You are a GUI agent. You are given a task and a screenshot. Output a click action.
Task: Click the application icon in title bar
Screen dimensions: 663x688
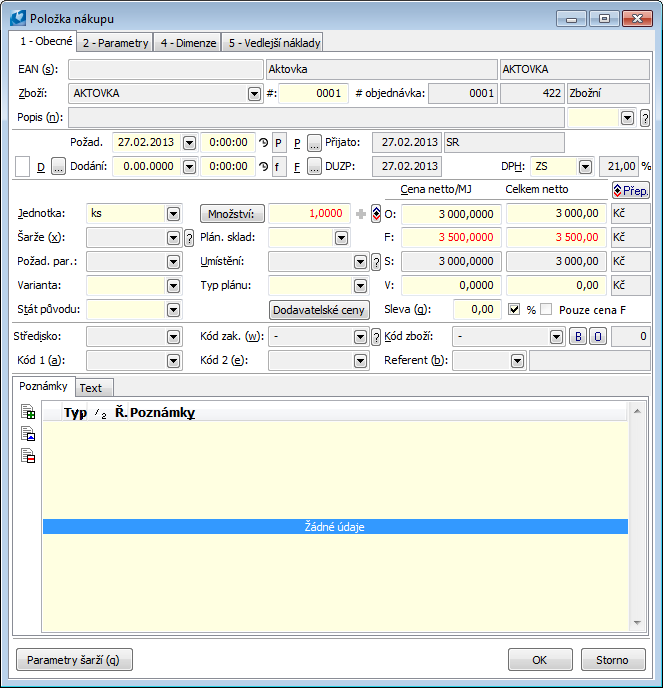coord(18,18)
